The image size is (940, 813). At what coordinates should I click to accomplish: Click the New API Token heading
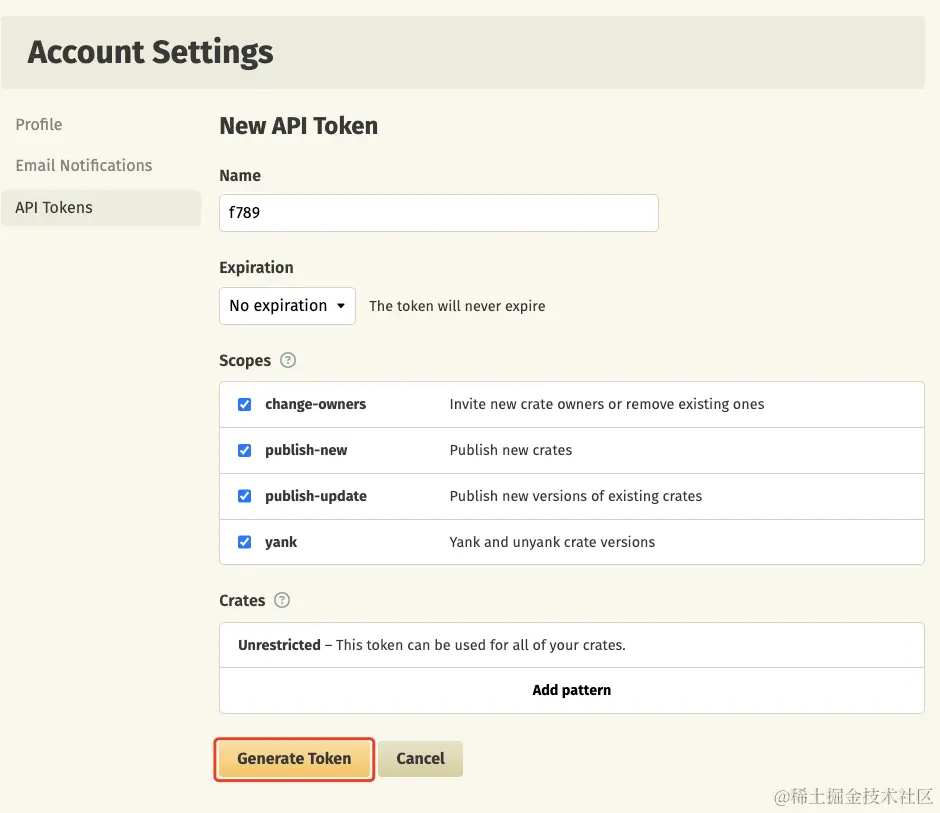click(x=298, y=126)
